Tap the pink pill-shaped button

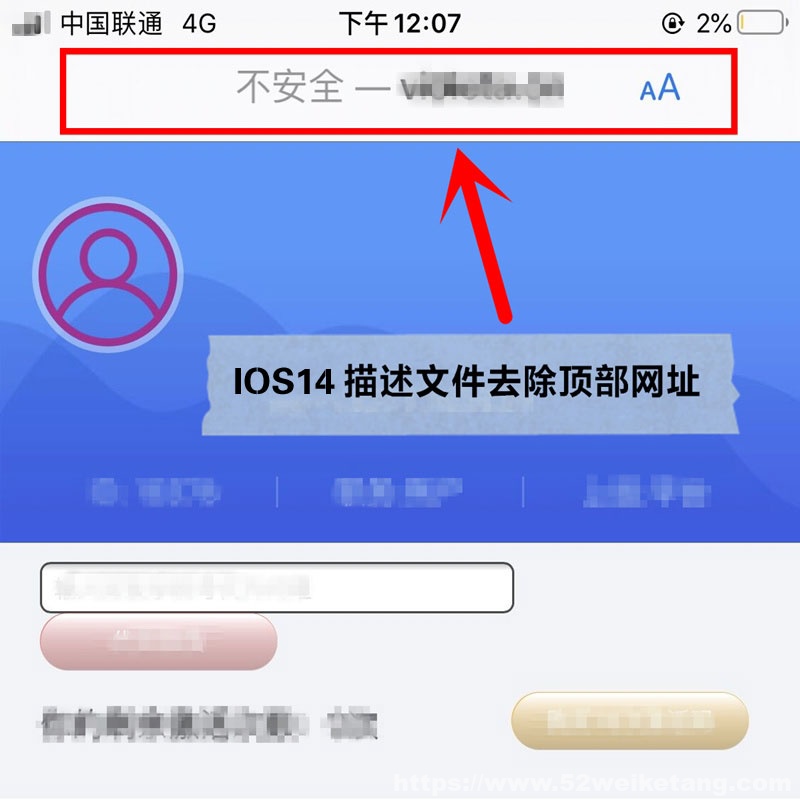(x=159, y=641)
